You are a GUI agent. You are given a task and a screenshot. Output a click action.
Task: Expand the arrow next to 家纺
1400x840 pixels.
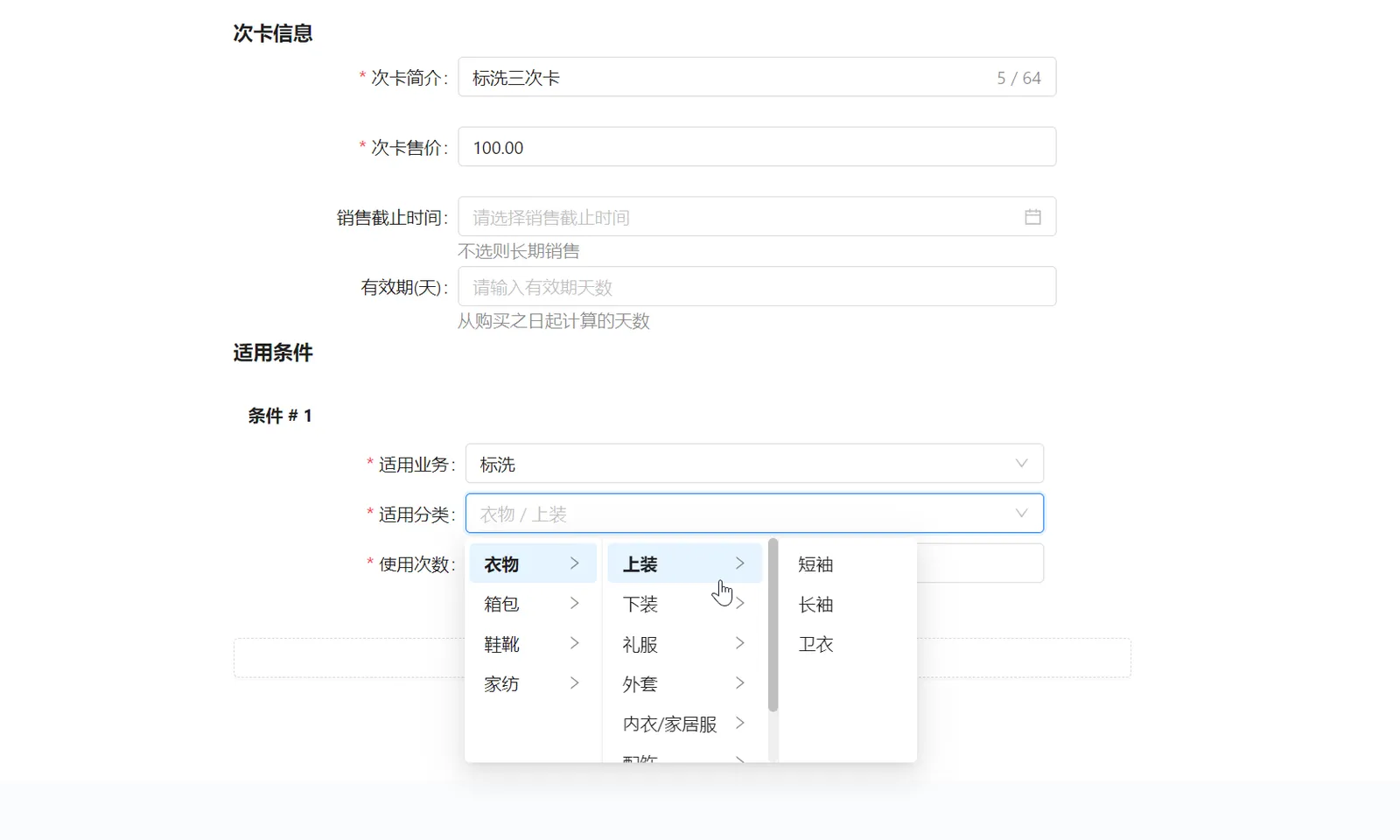[575, 682]
